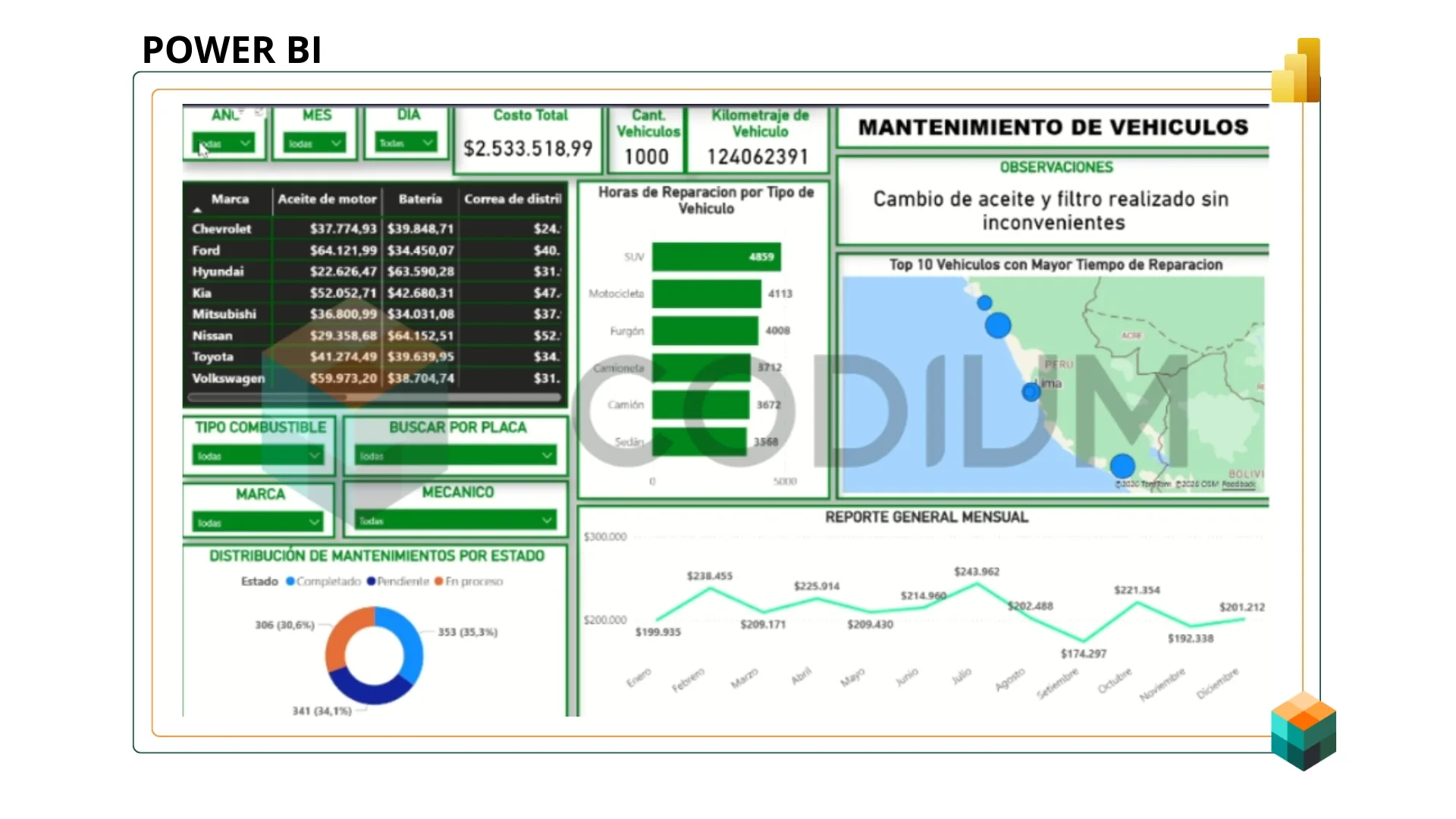Select the Volkswagen row label
1456x819 pixels.
pos(228,378)
